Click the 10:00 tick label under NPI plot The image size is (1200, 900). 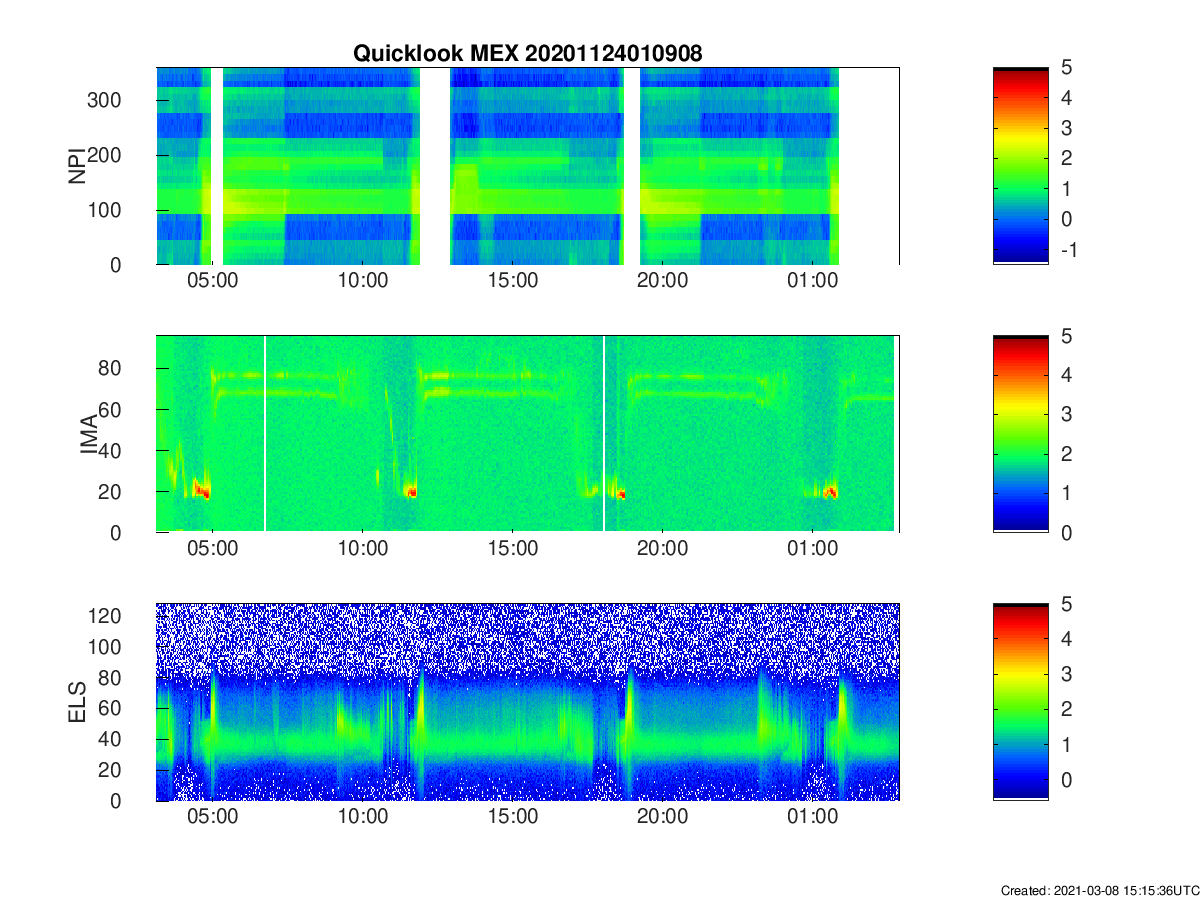pos(363,281)
